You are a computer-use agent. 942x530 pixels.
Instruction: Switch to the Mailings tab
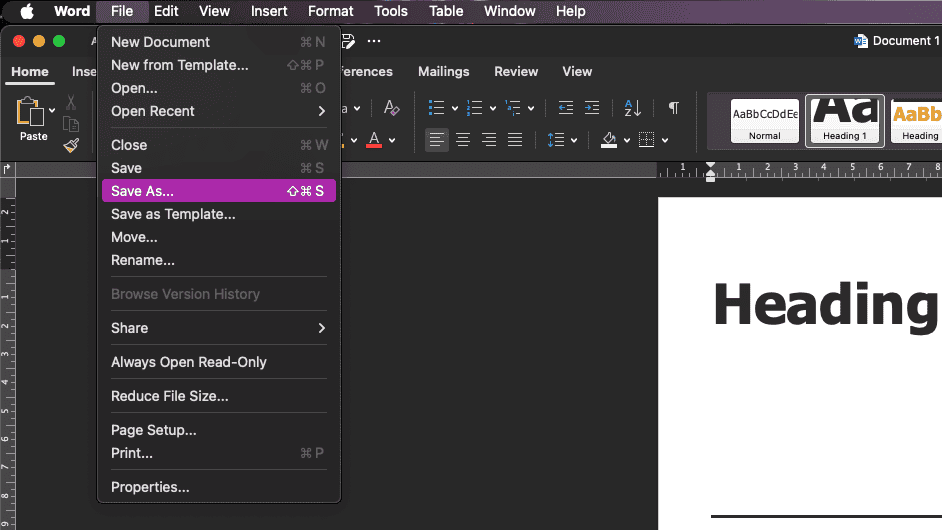pos(443,72)
